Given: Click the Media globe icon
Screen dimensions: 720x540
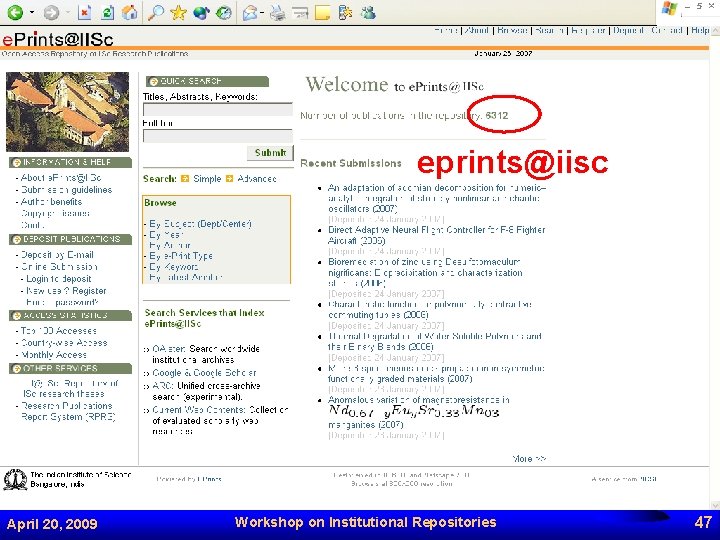Looking at the screenshot, I should (201, 12).
